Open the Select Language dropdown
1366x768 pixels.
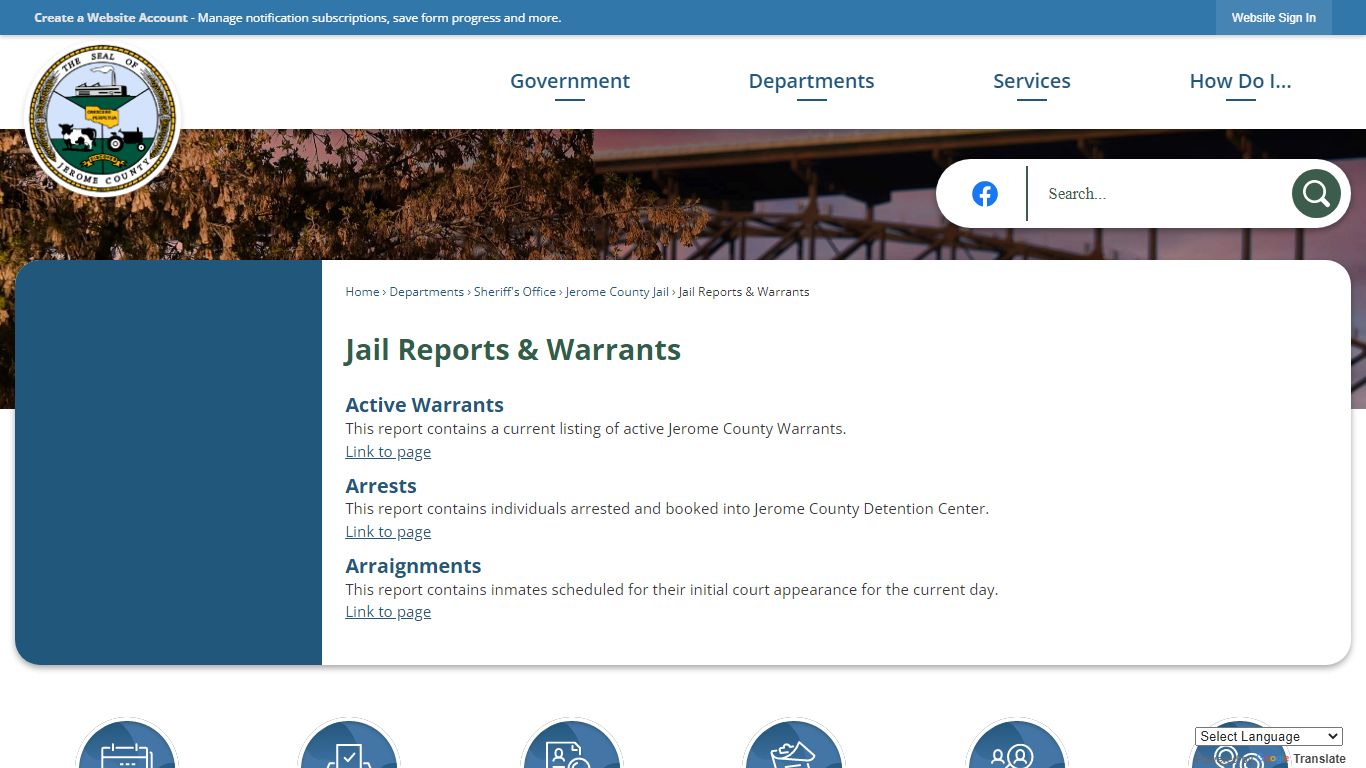point(1269,736)
